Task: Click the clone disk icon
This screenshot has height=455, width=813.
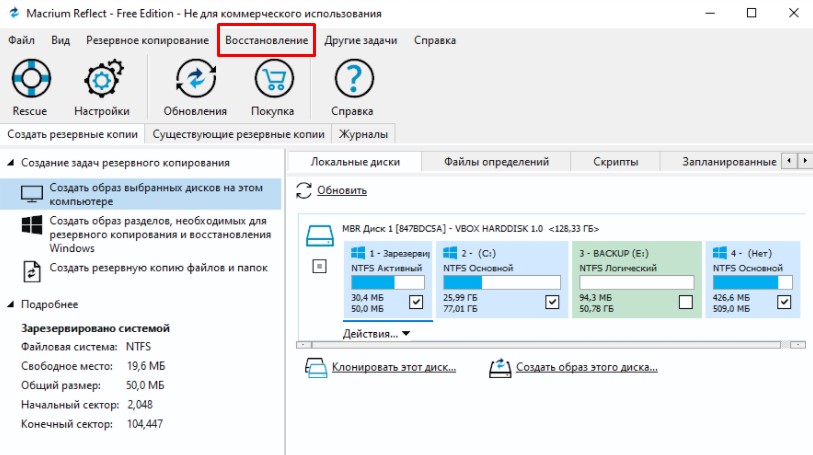Action: tap(316, 367)
